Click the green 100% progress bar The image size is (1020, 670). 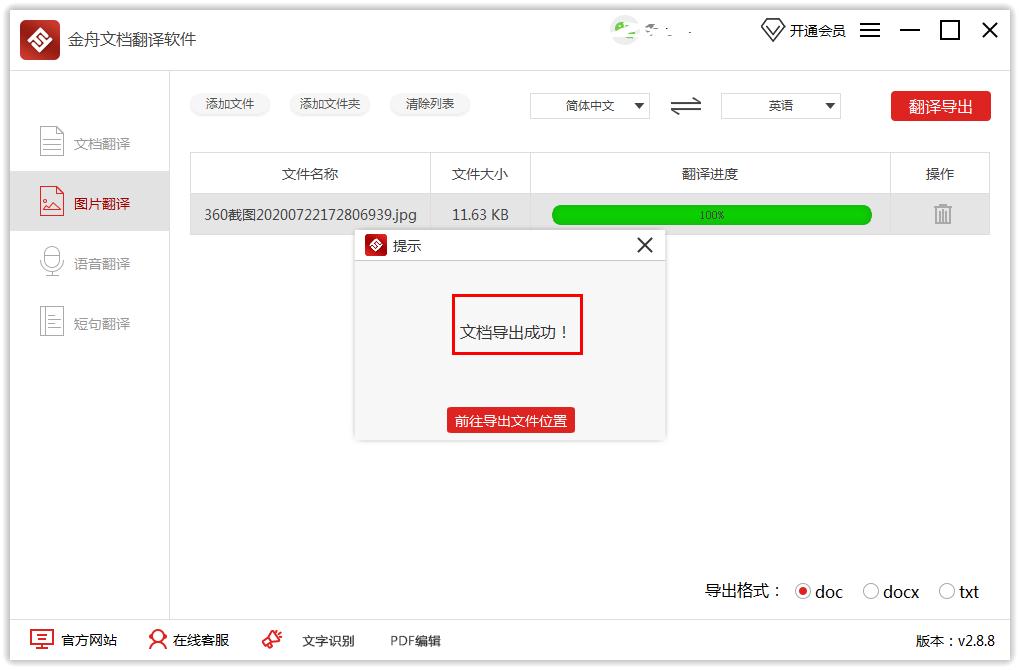[710, 214]
